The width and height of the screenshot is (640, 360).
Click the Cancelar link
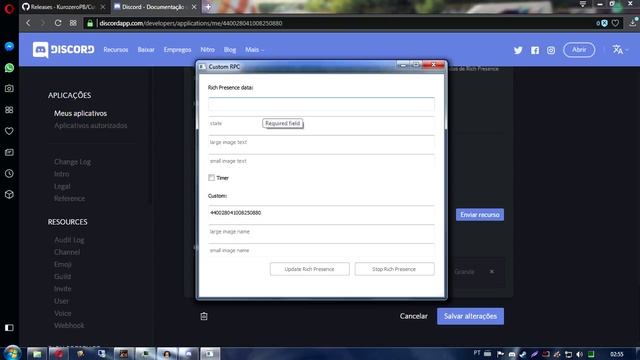point(413,316)
